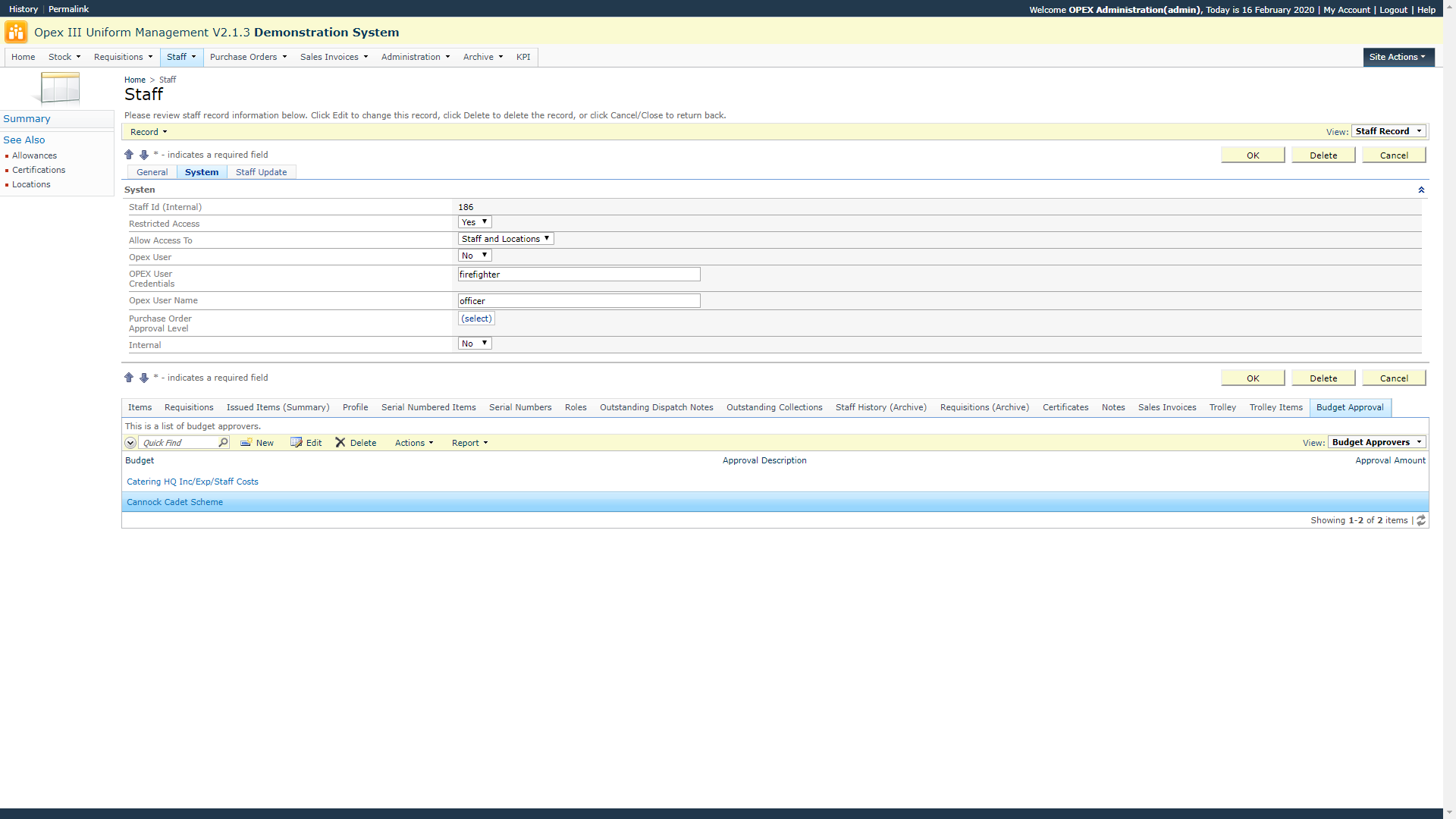Click the Quick Find magnifier icon
The height and width of the screenshot is (819, 1456).
pyautogui.click(x=223, y=442)
